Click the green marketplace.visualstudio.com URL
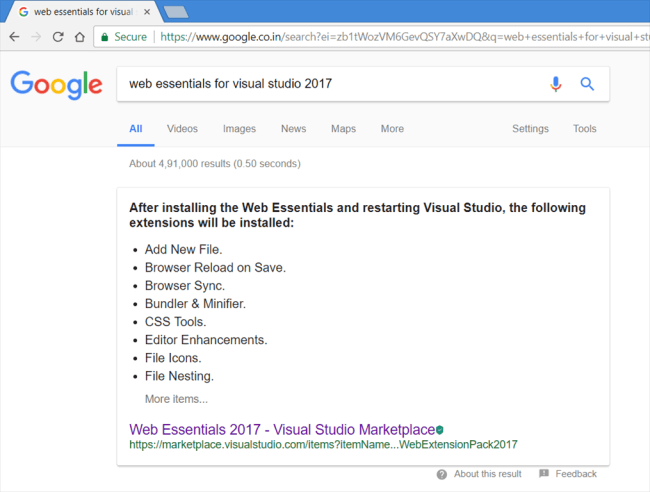 point(323,445)
